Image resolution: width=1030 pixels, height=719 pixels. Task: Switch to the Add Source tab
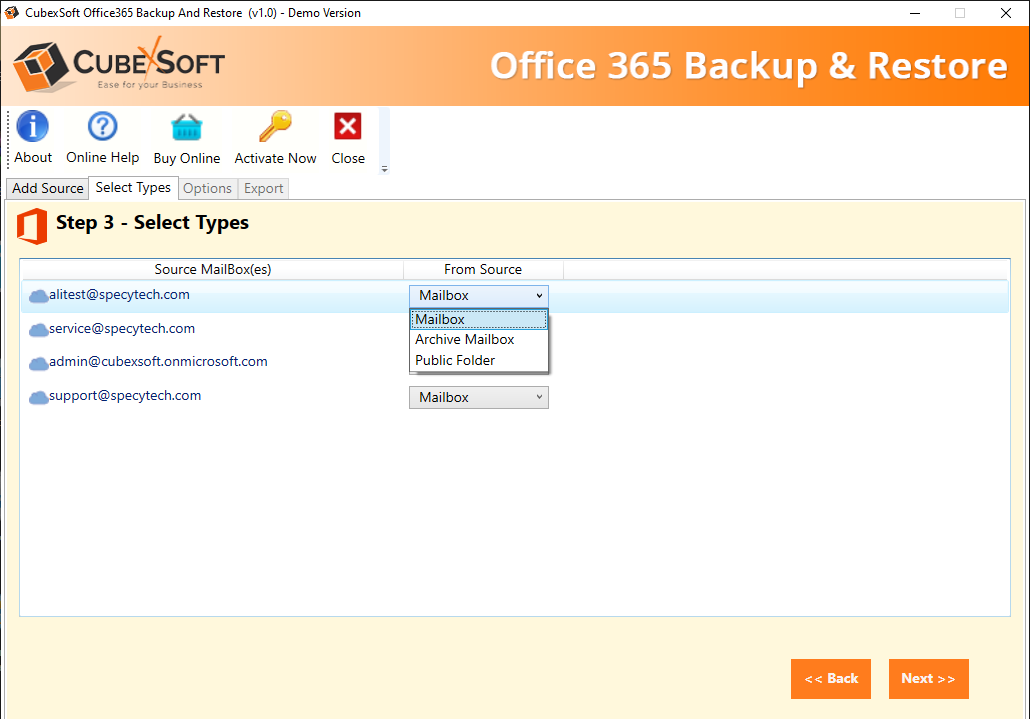[x=48, y=188]
